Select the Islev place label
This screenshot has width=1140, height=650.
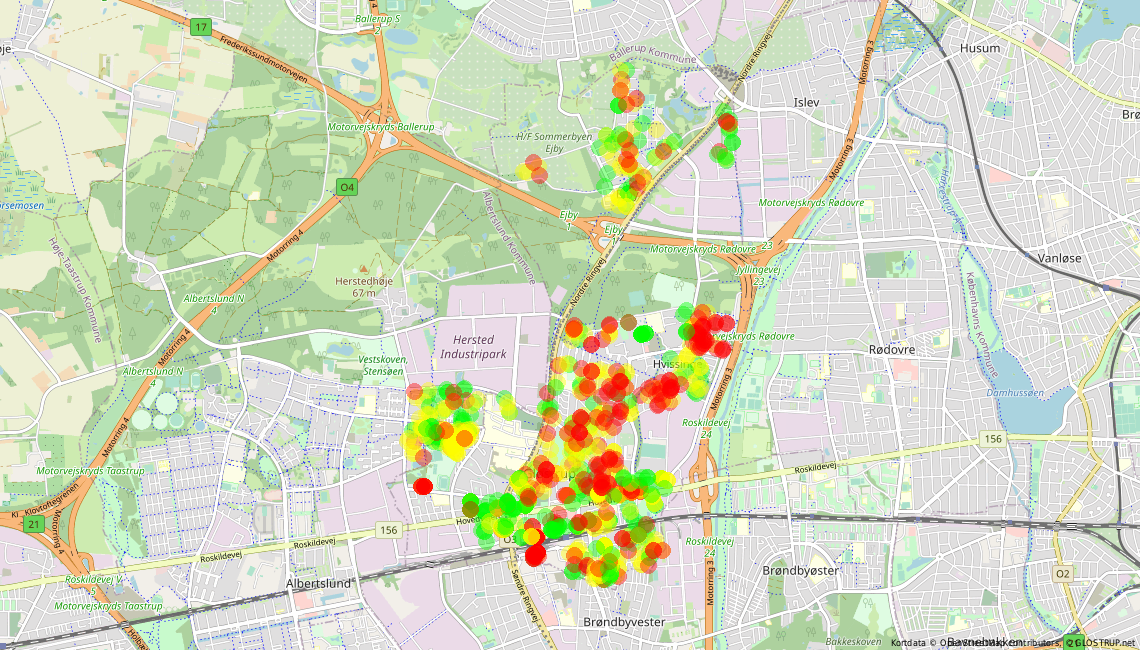[x=807, y=103]
